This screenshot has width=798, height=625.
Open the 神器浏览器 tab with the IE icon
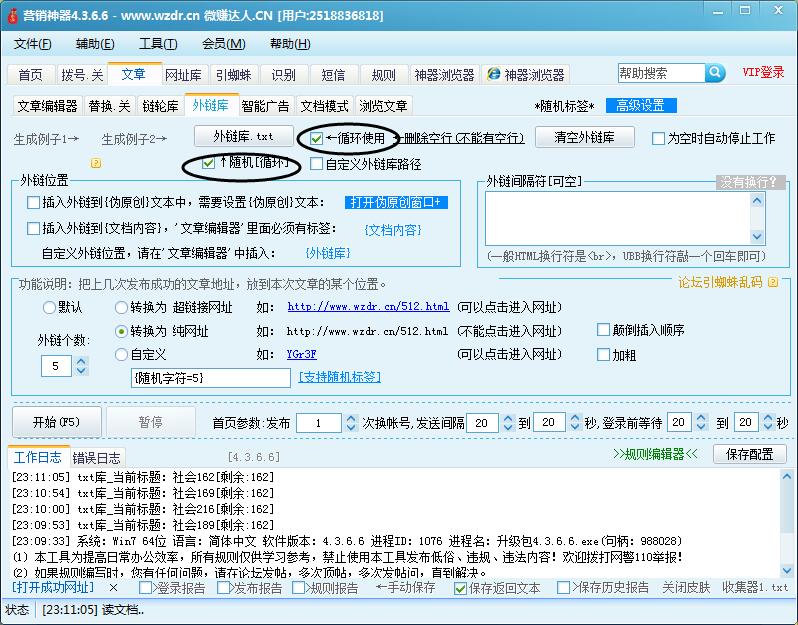[x=525, y=75]
